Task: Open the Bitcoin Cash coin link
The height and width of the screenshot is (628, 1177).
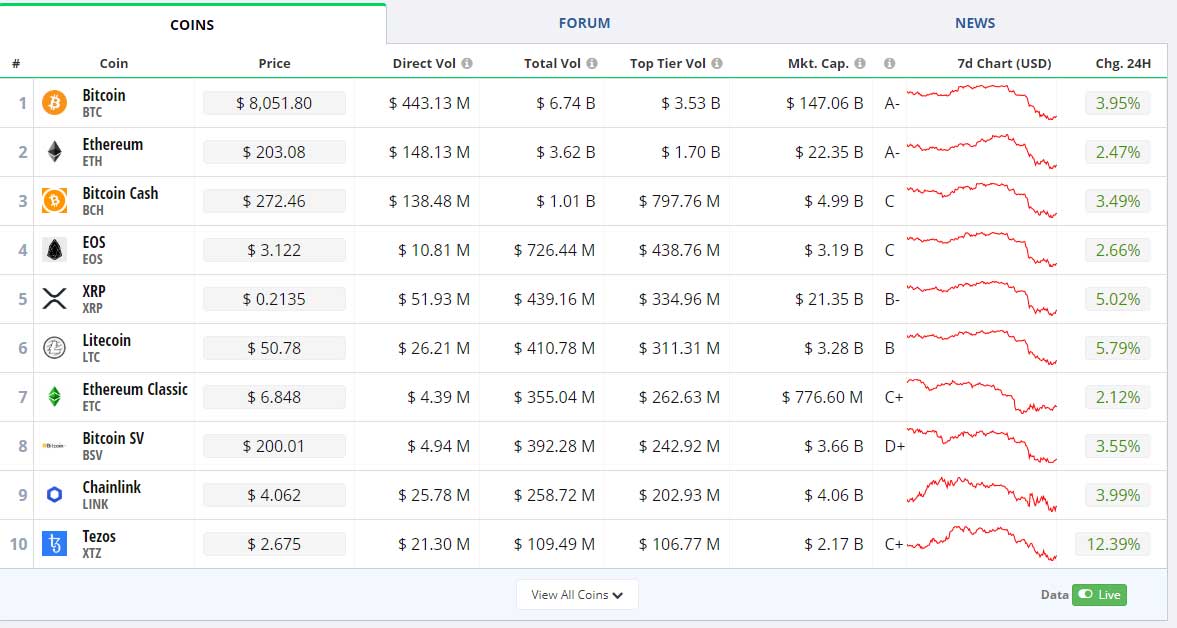Action: pyautogui.click(x=120, y=193)
